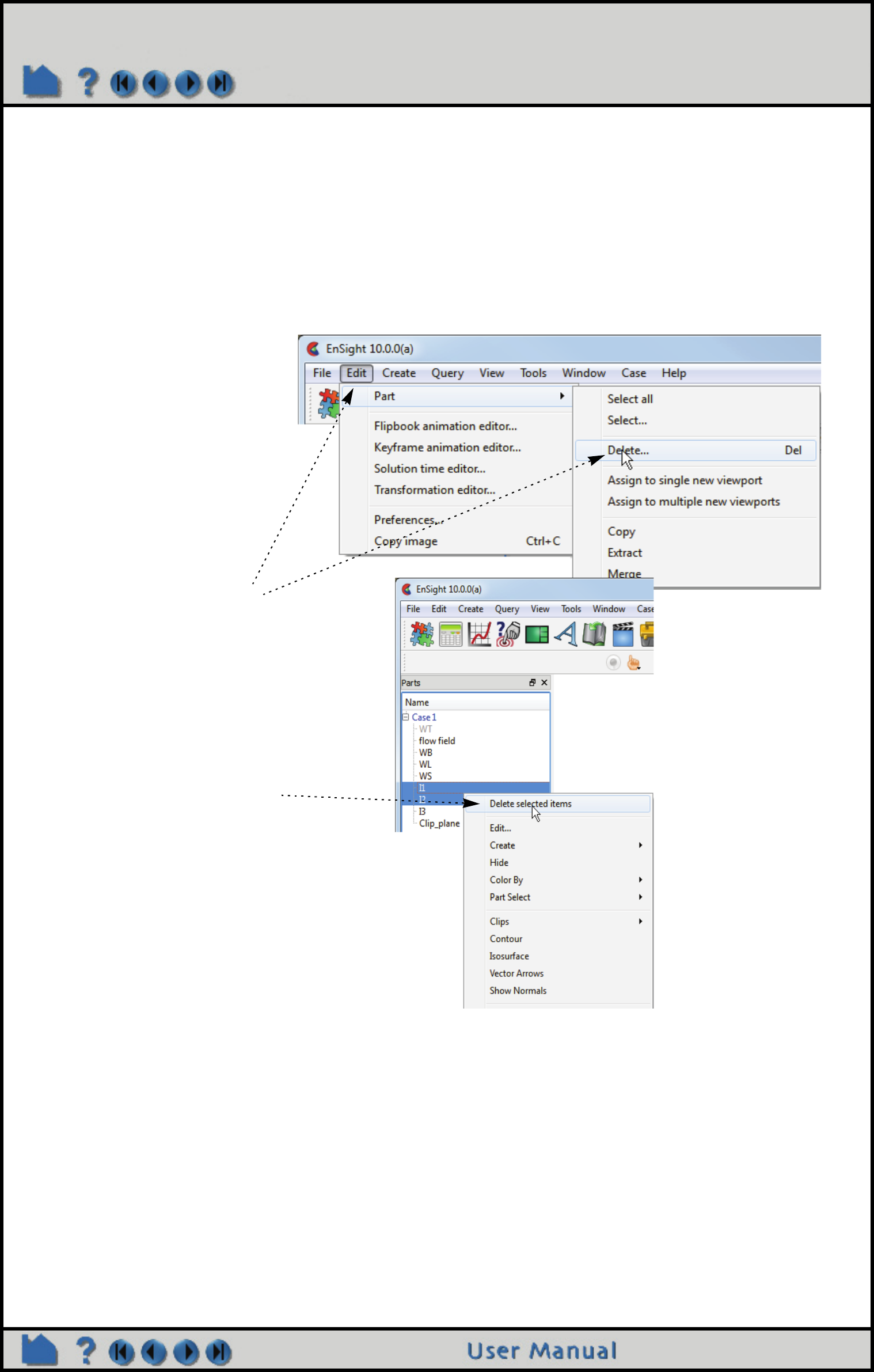Select the WS part in Parts list
The width and height of the screenshot is (874, 1372).
click(x=425, y=776)
